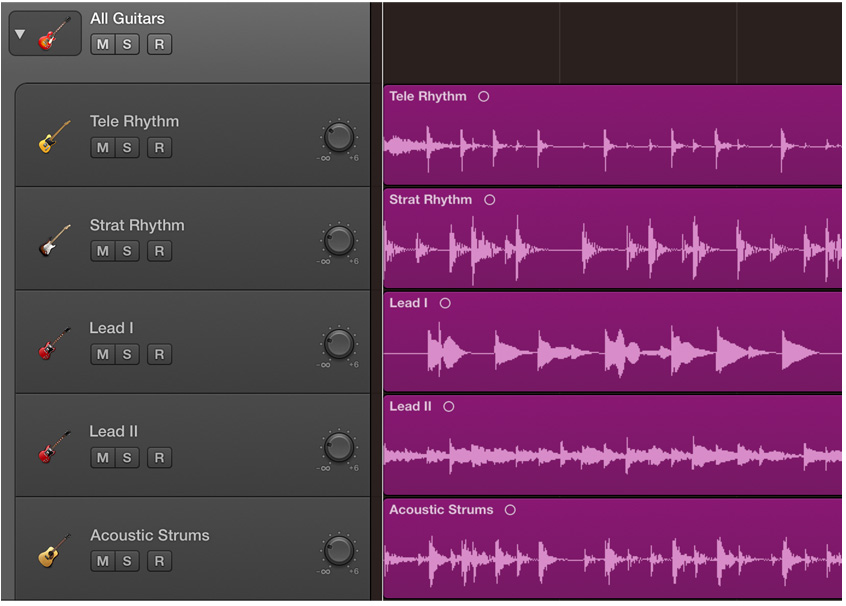Mute the Strat Rhythm track
The width and height of the screenshot is (846, 606).
[103, 251]
